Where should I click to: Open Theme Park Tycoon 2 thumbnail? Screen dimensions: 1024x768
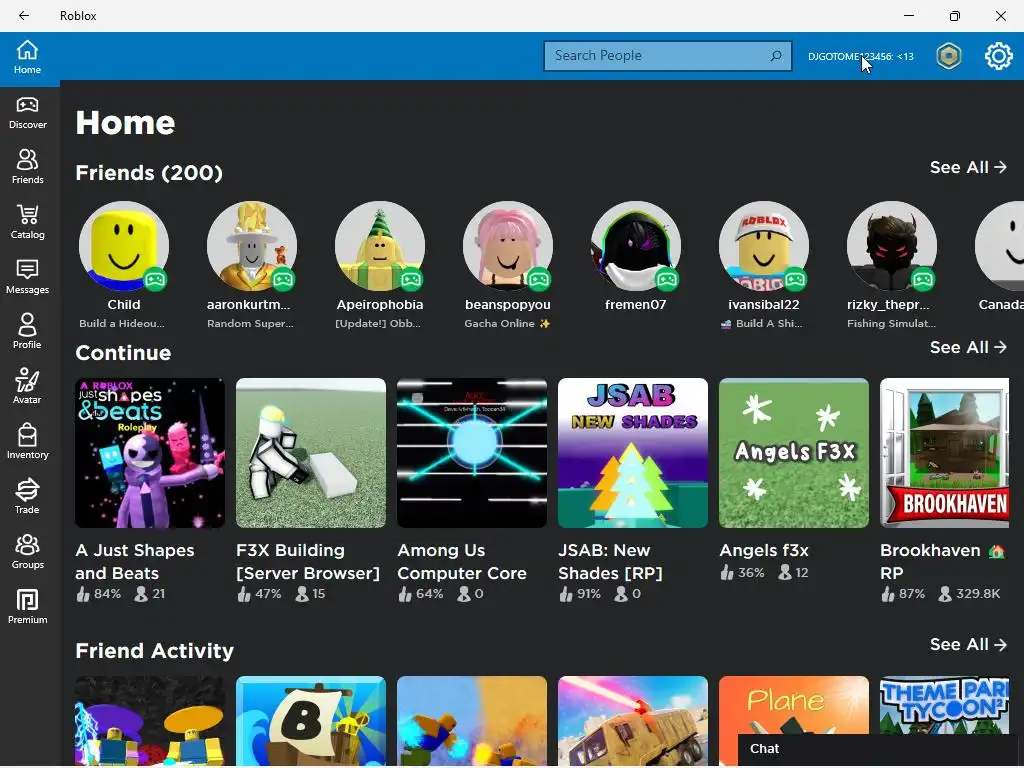(x=944, y=705)
